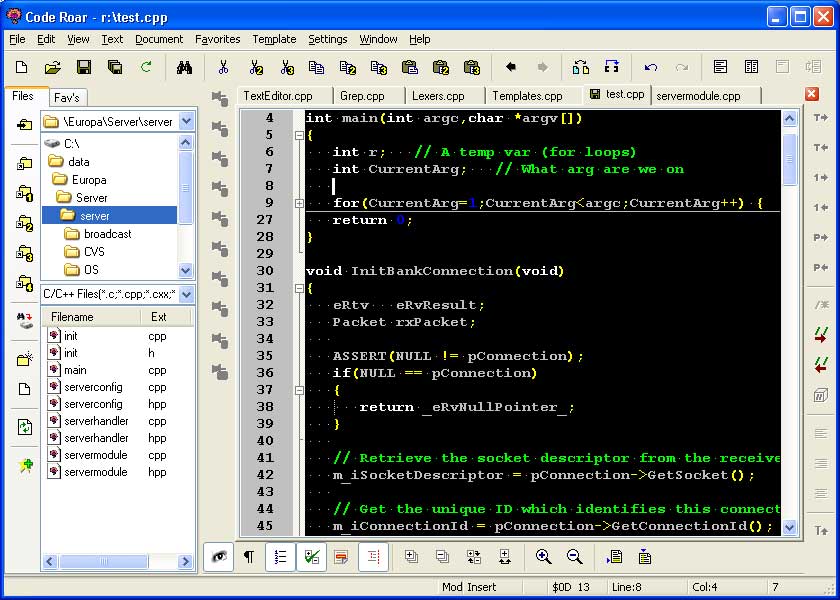The width and height of the screenshot is (840, 600).
Task: Copy selection with the plain copy icon
Action: coord(316,67)
